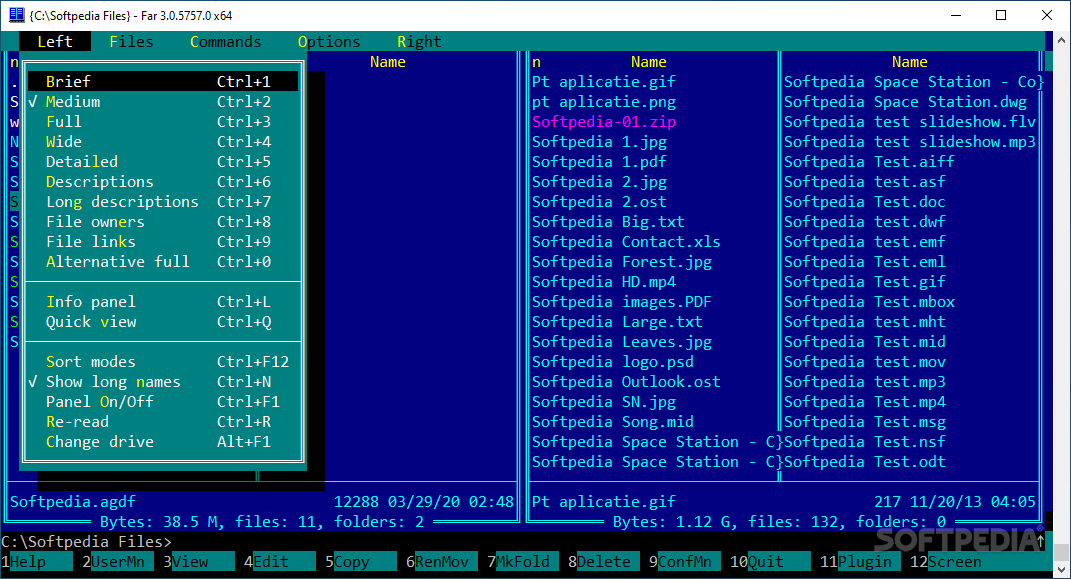The width and height of the screenshot is (1071, 579).
Task: Open the Left menu
Action: click(x=55, y=42)
